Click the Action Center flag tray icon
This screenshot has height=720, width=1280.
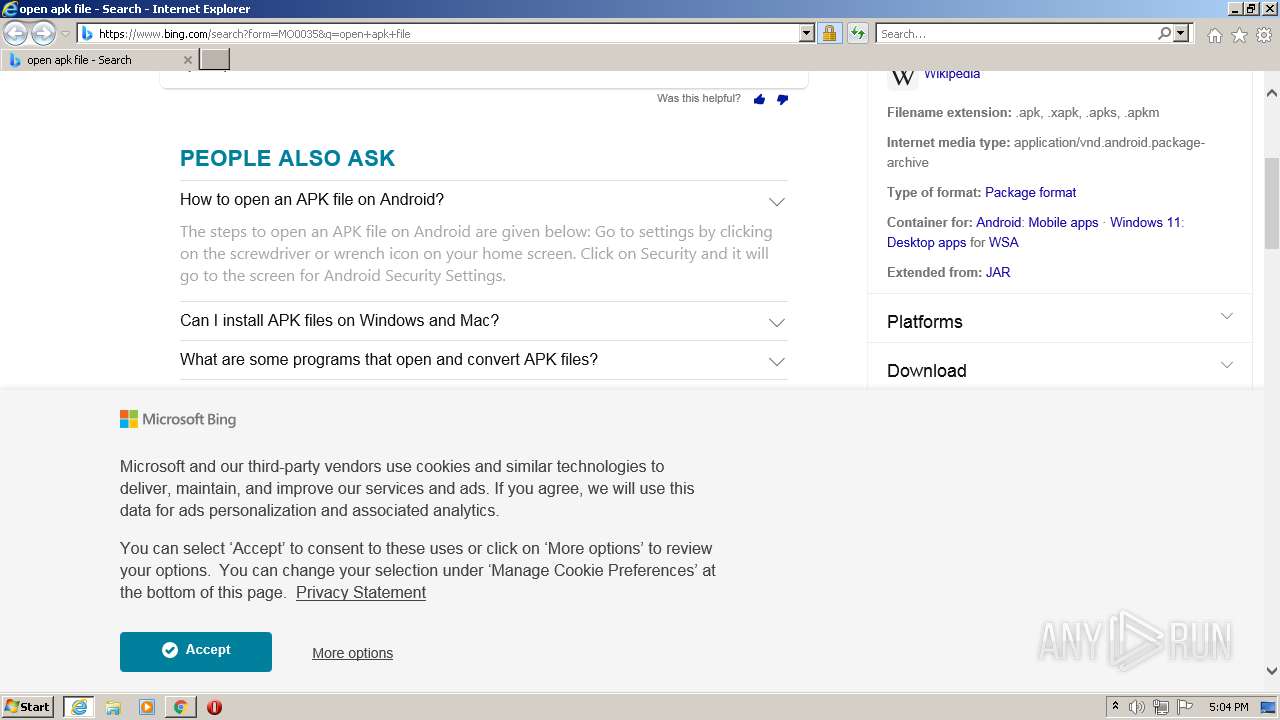point(1185,707)
